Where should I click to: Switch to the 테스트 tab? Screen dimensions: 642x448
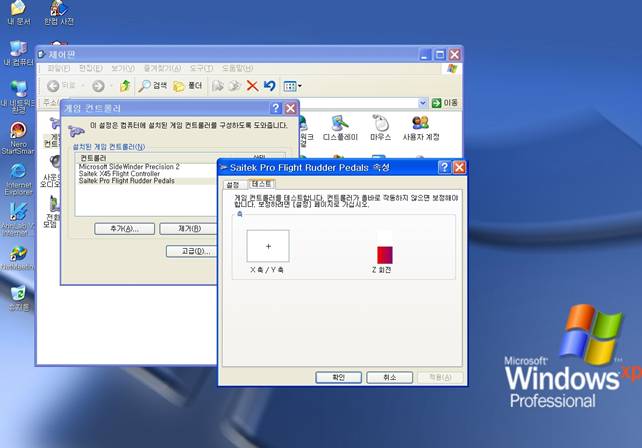click(261, 184)
